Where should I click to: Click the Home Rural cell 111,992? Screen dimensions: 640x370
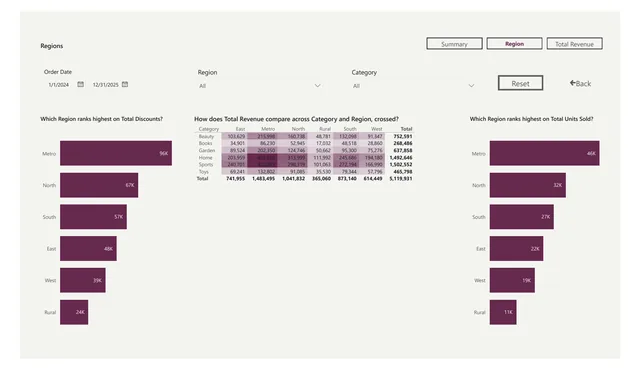(x=322, y=157)
